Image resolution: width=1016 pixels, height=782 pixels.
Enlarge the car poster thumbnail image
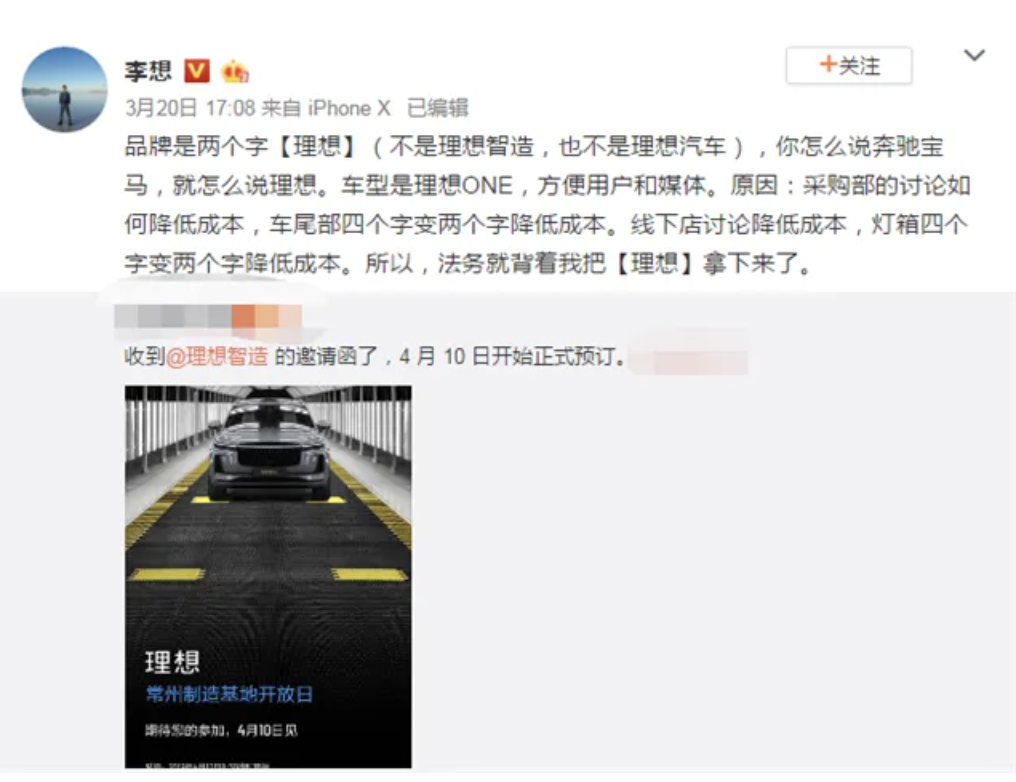point(268,577)
